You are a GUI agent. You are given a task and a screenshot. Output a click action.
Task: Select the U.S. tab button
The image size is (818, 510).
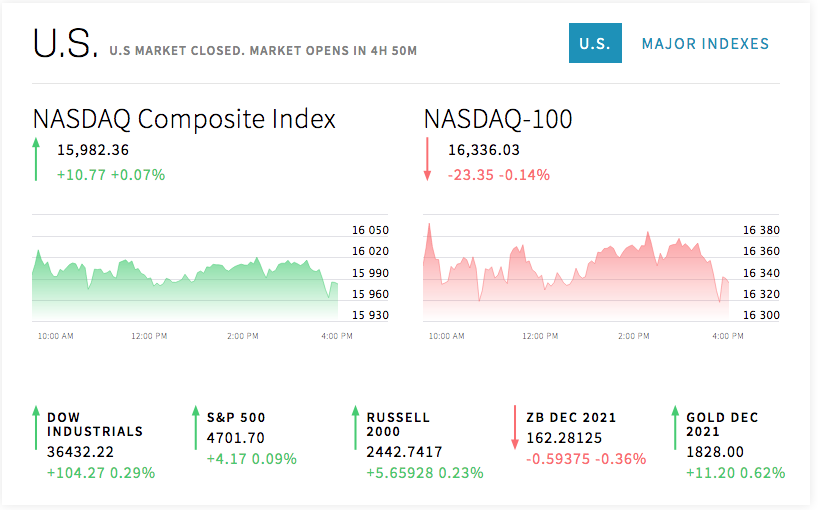coord(595,43)
